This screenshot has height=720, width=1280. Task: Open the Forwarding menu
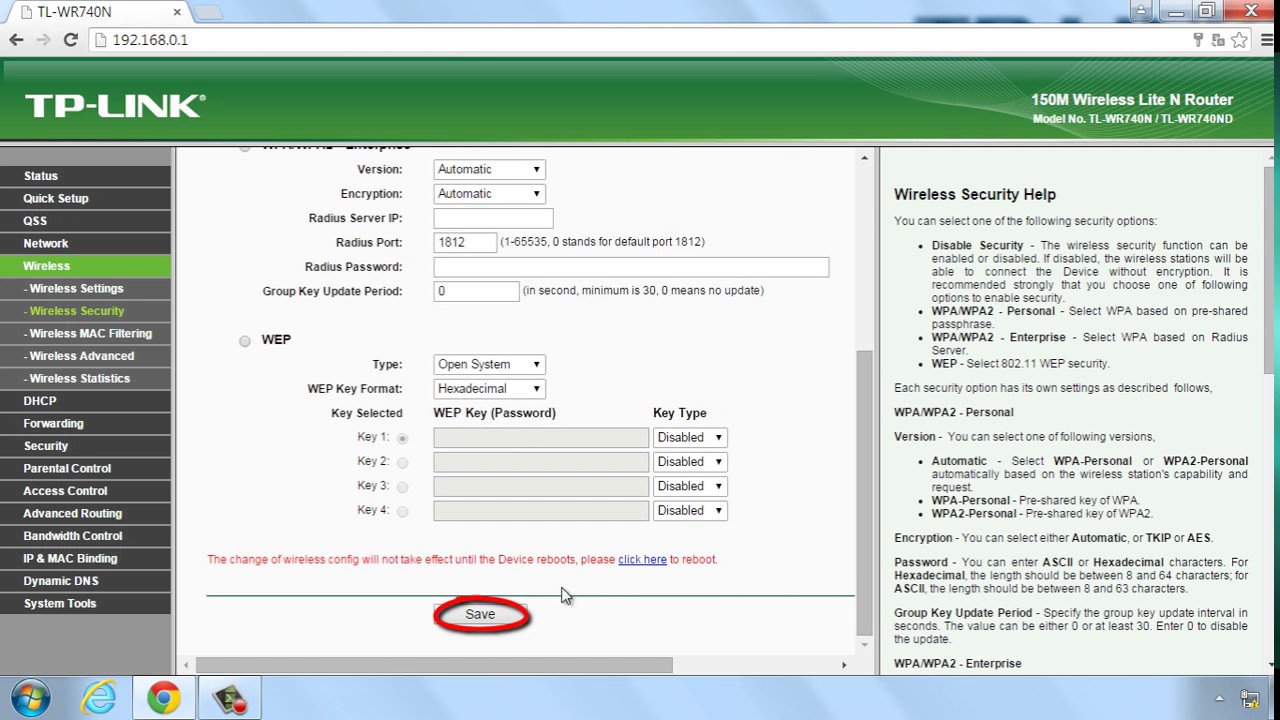(x=85, y=423)
